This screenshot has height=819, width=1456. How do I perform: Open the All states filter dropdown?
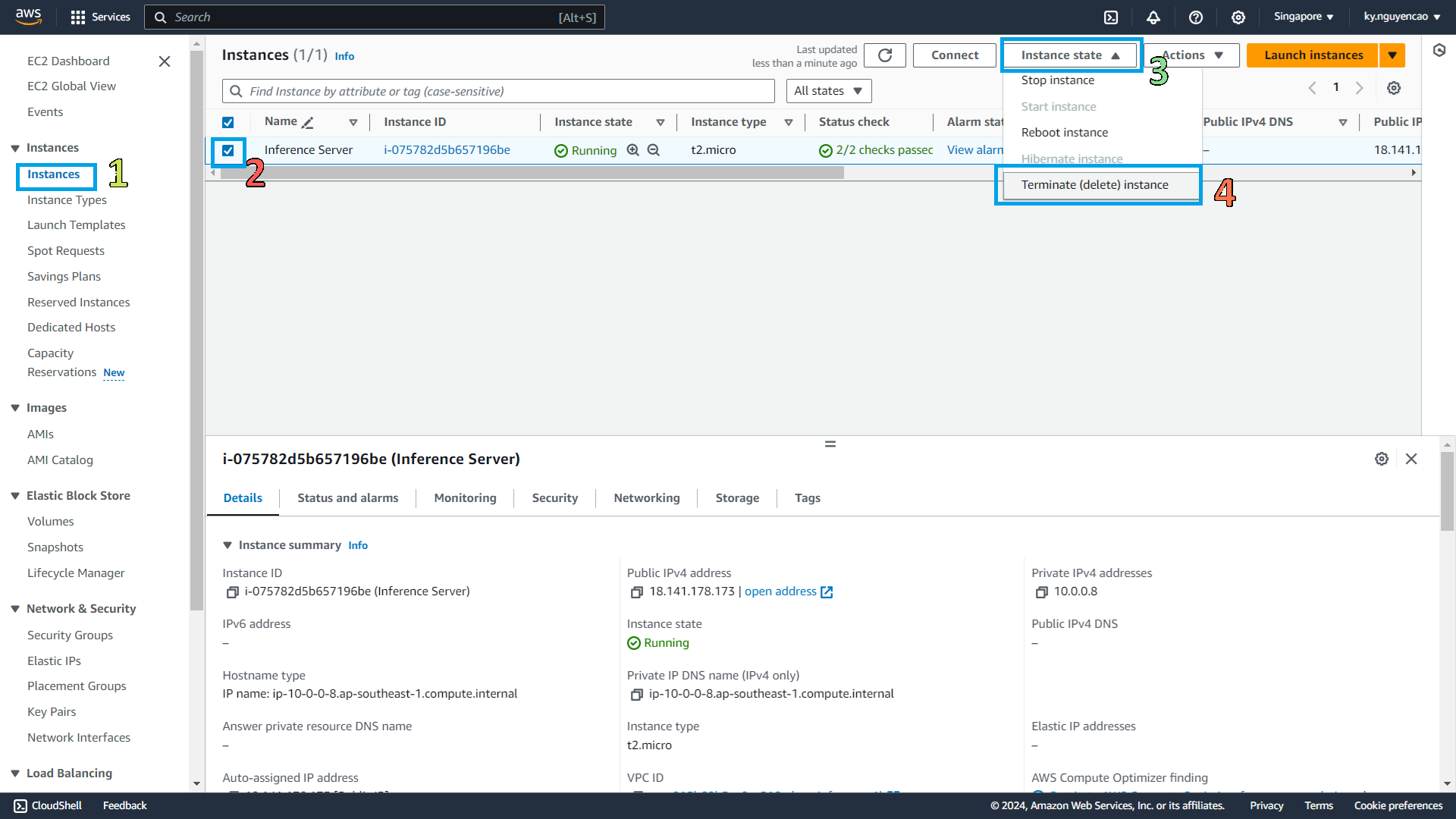pos(828,91)
